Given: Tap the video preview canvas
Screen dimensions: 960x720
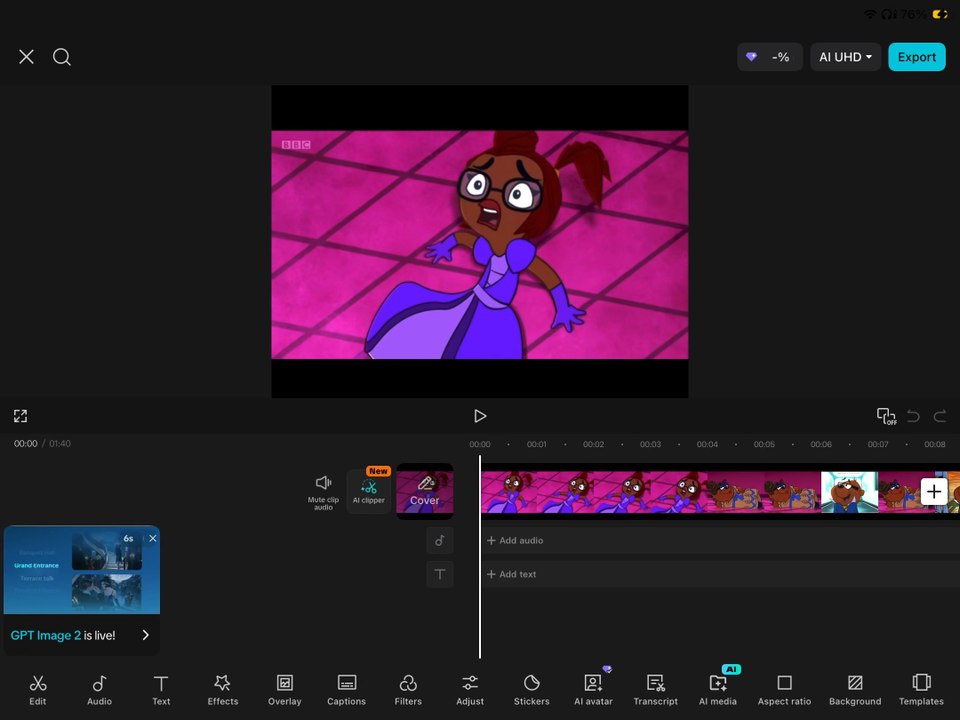Looking at the screenshot, I should (x=480, y=242).
